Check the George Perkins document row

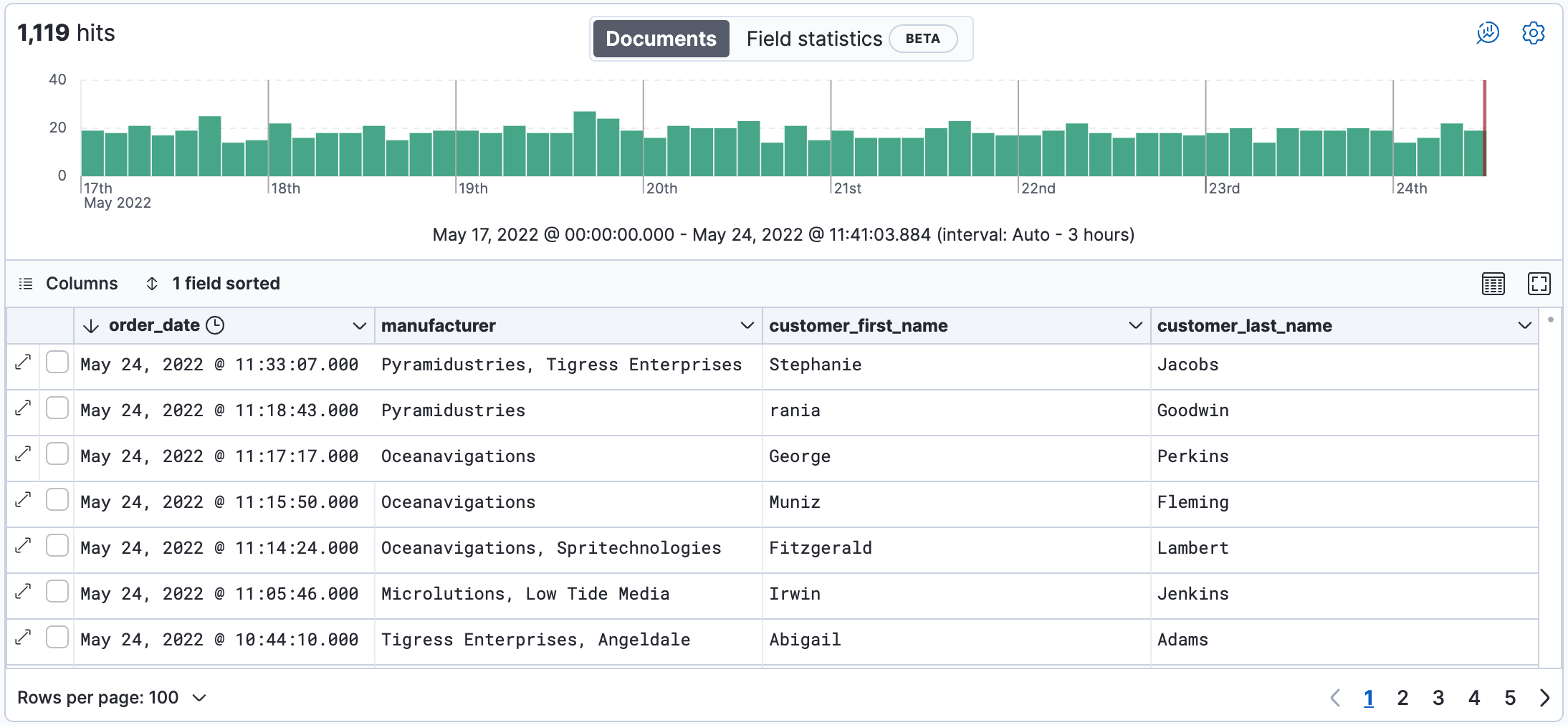pyautogui.click(x=57, y=453)
